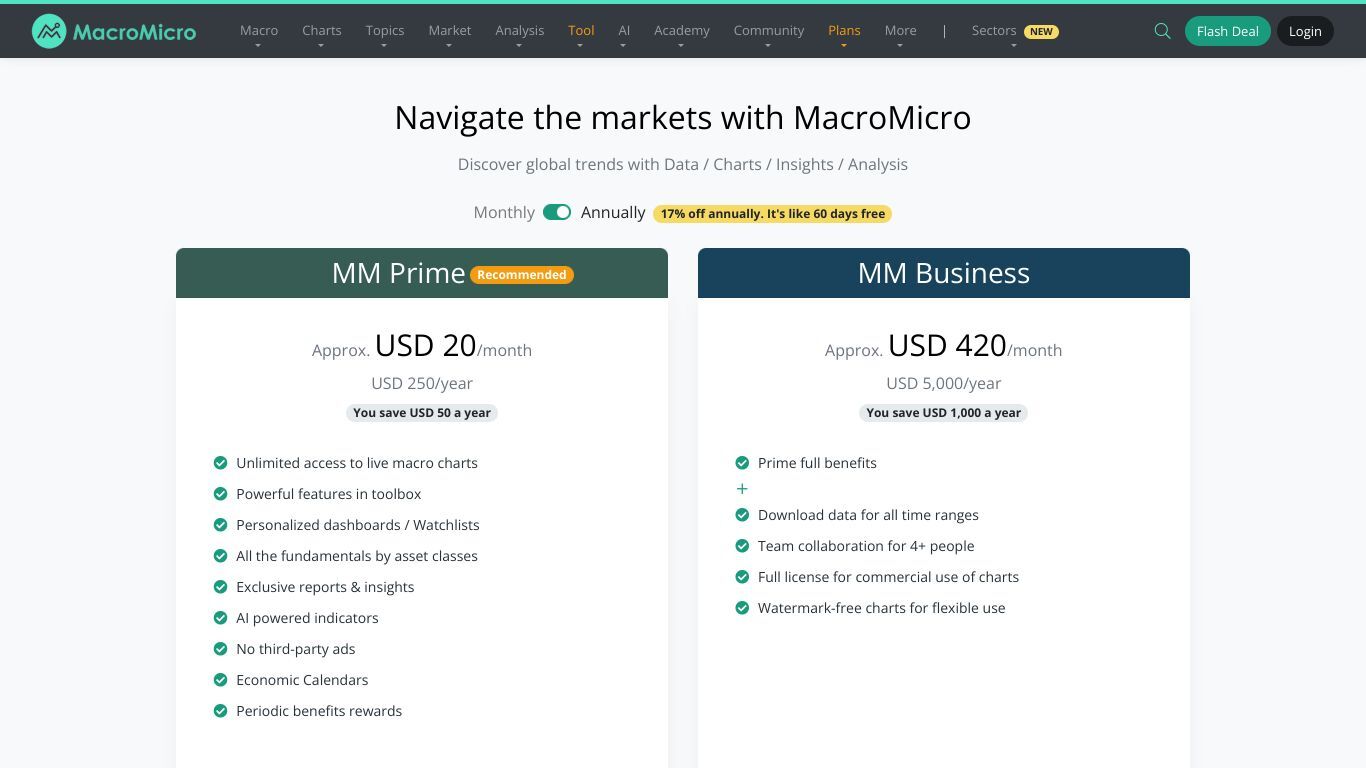
Task: Expand the Macro menu
Action: 259,31
